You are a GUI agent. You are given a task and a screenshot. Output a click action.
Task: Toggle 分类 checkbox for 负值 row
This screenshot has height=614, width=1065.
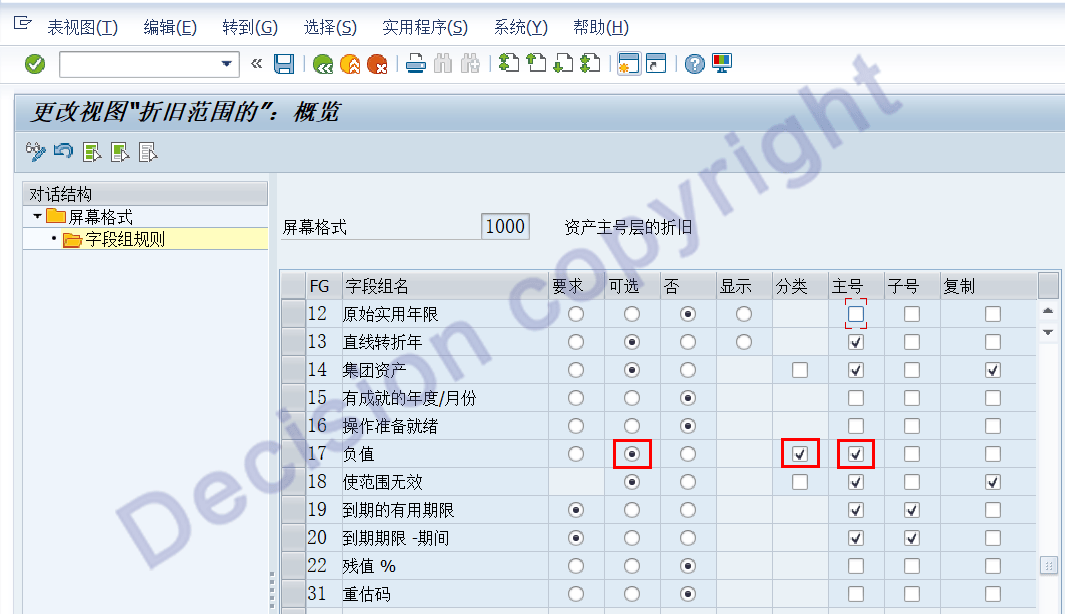800,454
